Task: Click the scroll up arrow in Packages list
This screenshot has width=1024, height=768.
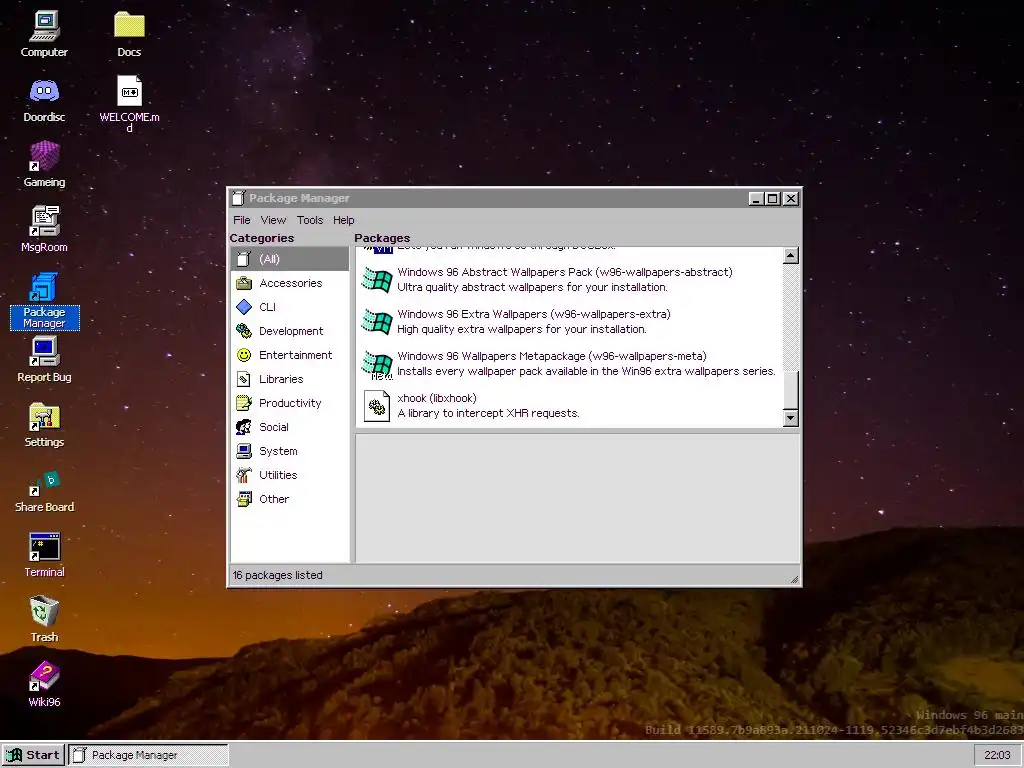Action: coord(790,255)
